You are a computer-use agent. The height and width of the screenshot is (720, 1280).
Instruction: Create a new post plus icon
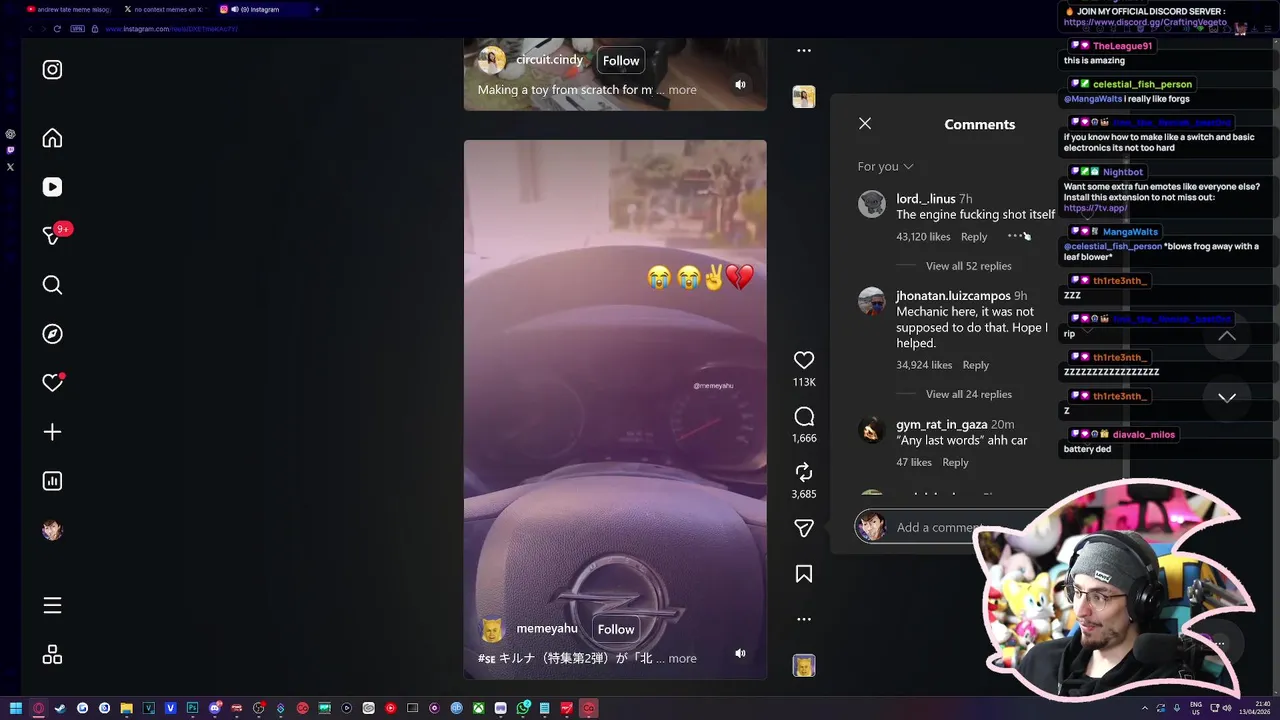coord(52,432)
